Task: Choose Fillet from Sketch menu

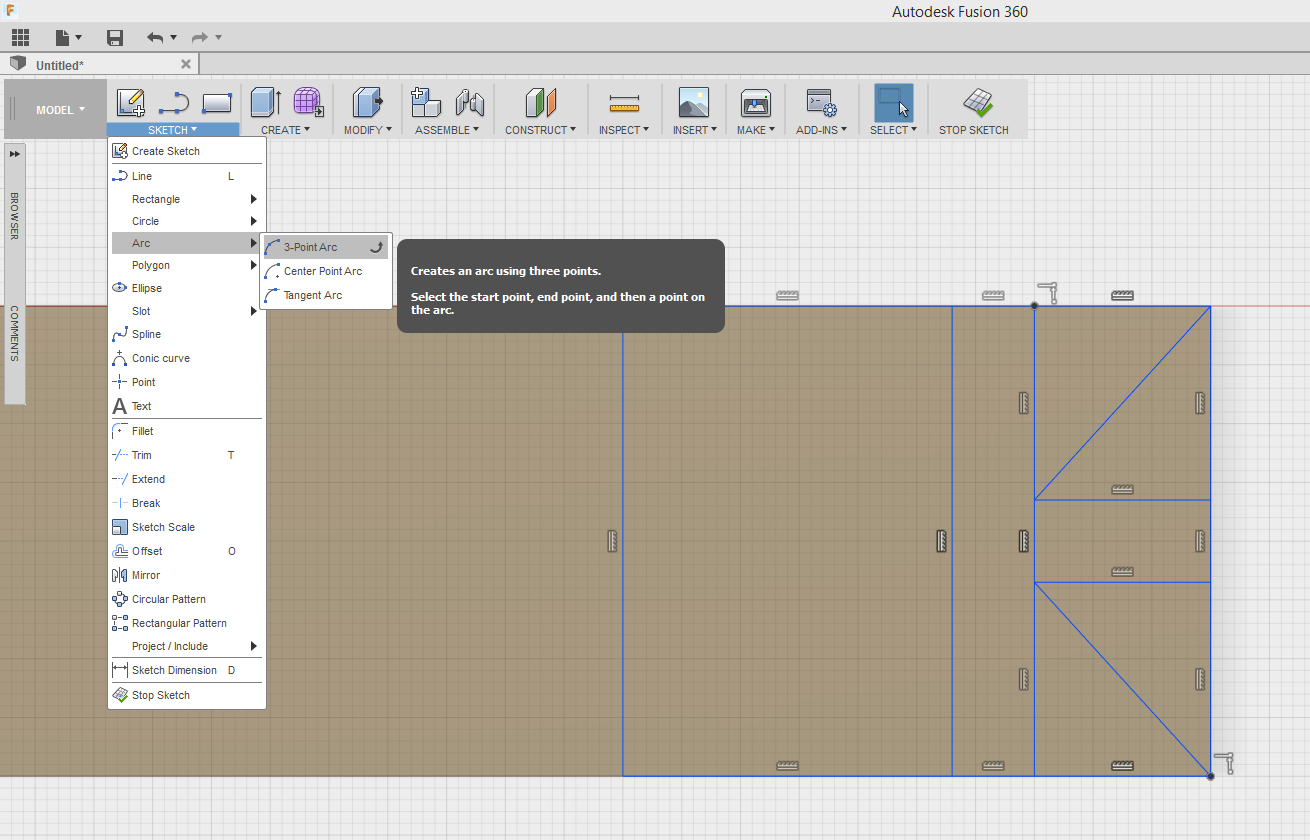Action: pyautogui.click(x=187, y=431)
